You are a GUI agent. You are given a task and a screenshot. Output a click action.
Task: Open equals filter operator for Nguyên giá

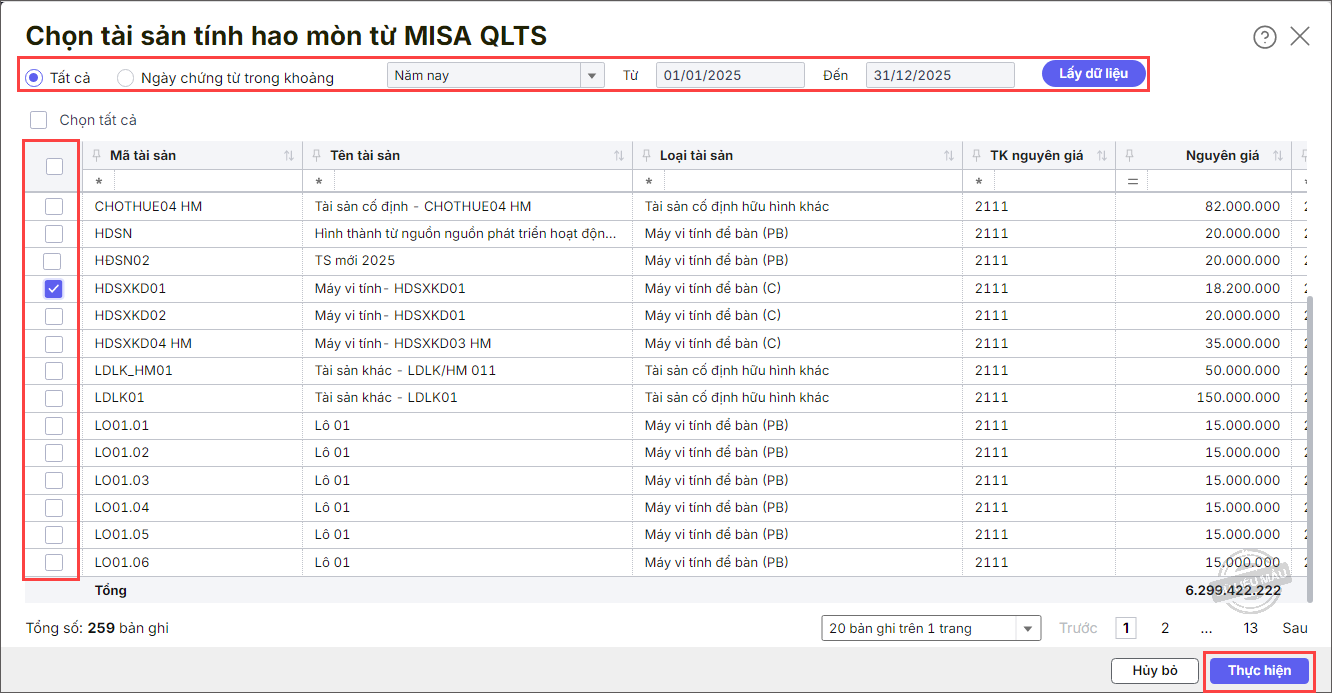[x=1133, y=182]
